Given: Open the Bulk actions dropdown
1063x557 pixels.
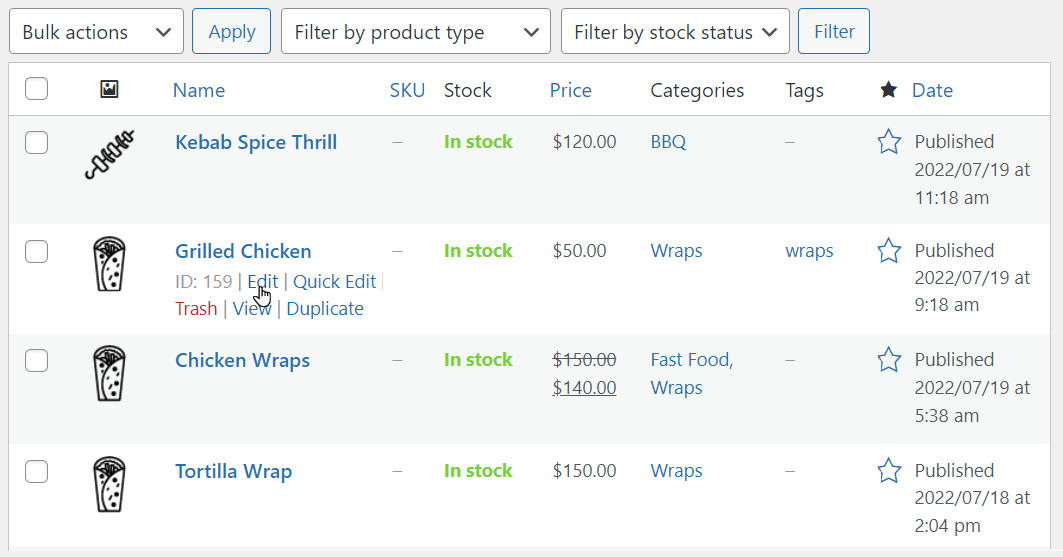Looking at the screenshot, I should click(x=96, y=31).
